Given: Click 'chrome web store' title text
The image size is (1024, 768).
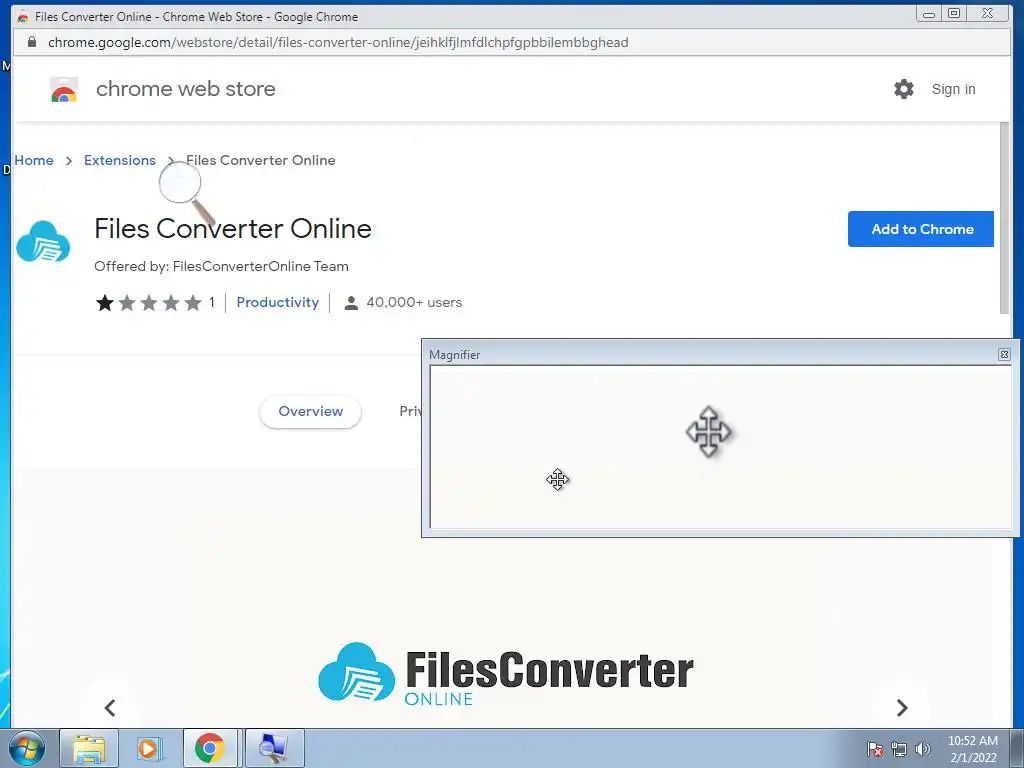Looking at the screenshot, I should tap(185, 89).
